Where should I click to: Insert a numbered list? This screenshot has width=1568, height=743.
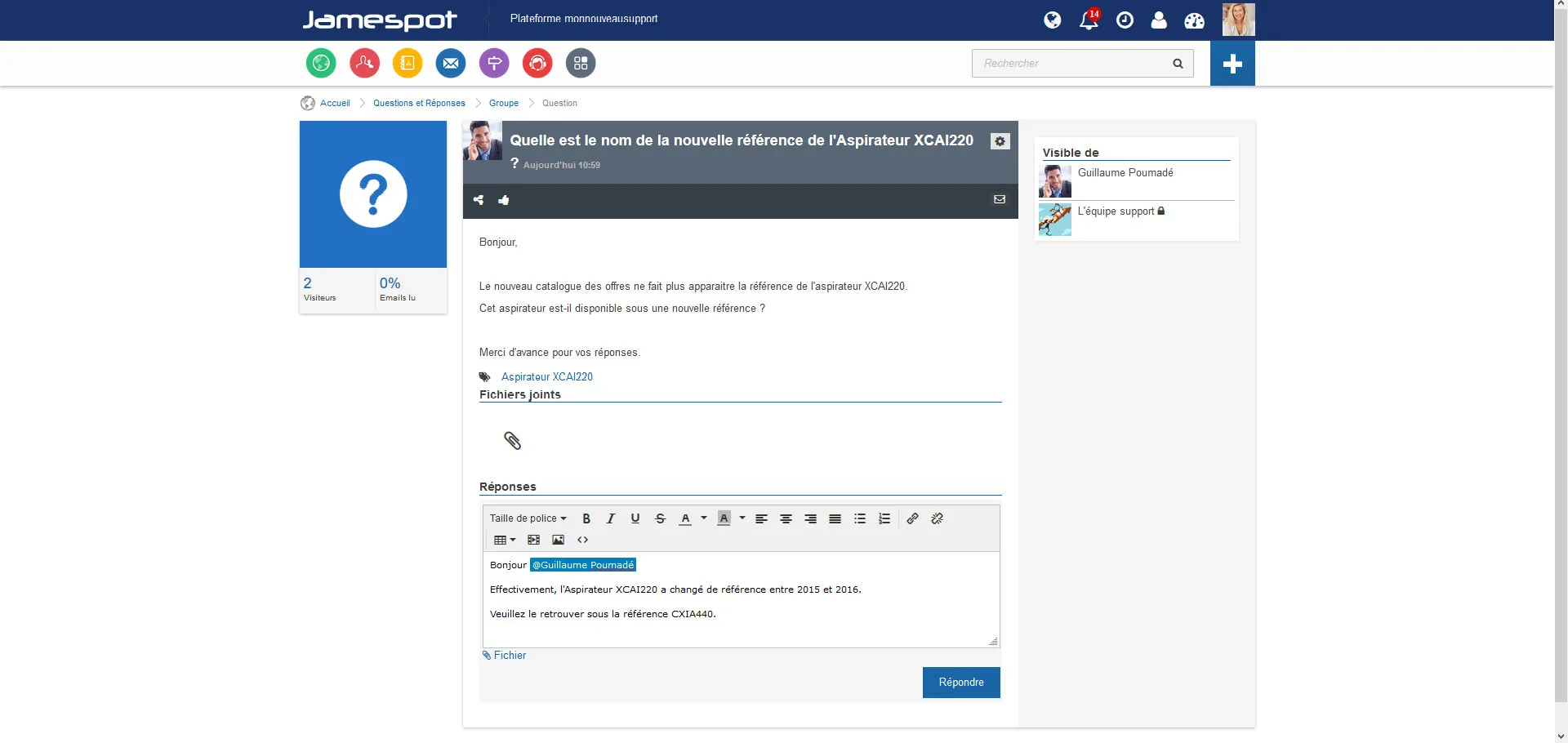tap(884, 518)
